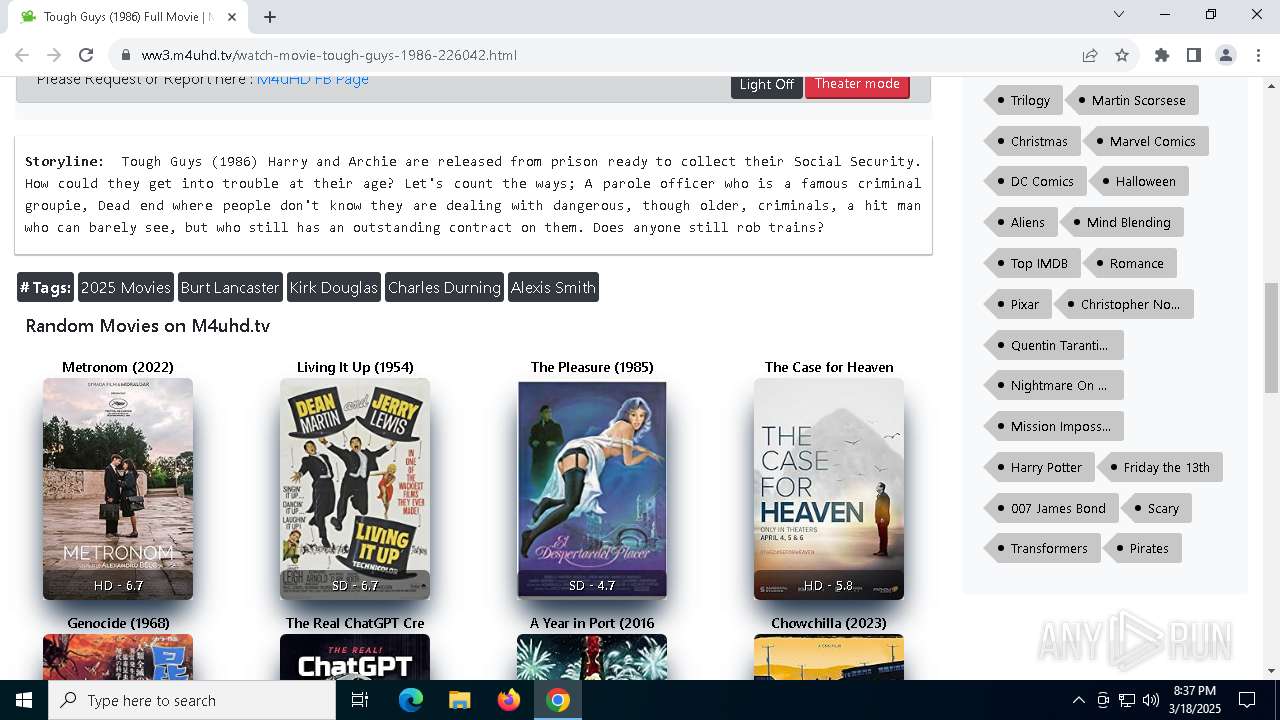Click the address bar URL
Screen dimensions: 1280x720
click(329, 55)
